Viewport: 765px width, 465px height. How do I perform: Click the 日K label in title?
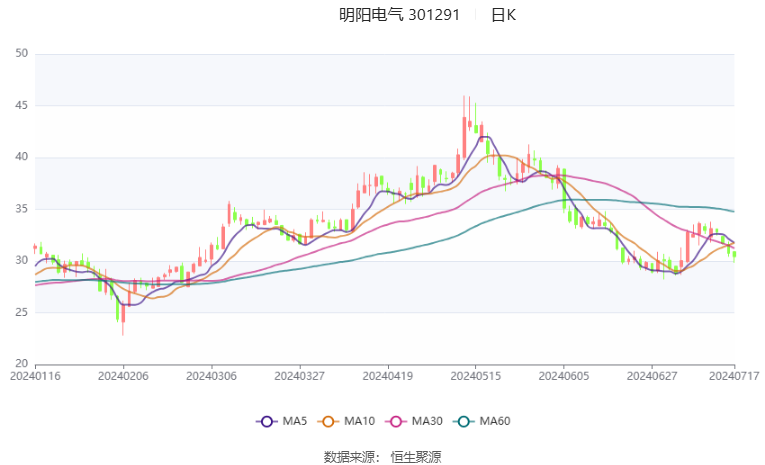tap(503, 15)
